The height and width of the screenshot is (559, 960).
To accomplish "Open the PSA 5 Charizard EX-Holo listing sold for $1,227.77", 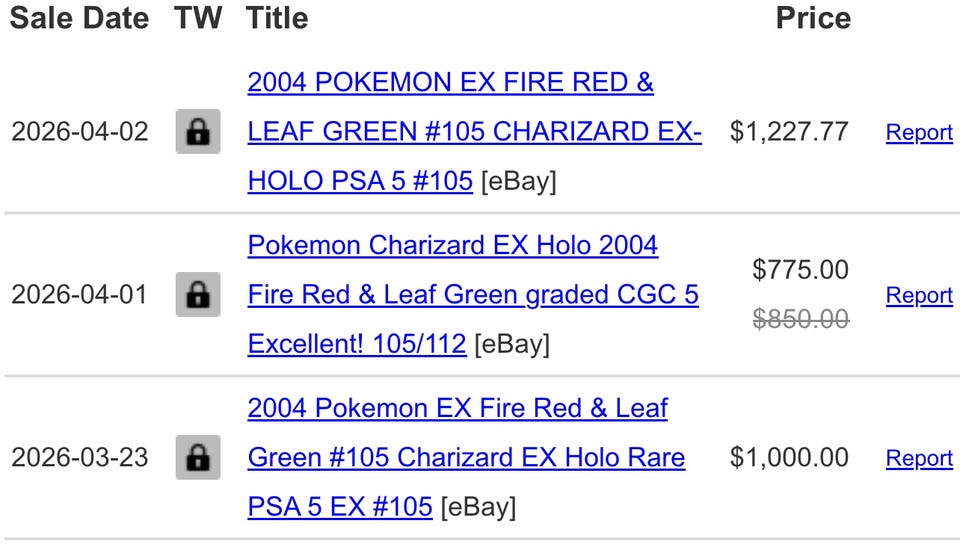I will coord(474,132).
